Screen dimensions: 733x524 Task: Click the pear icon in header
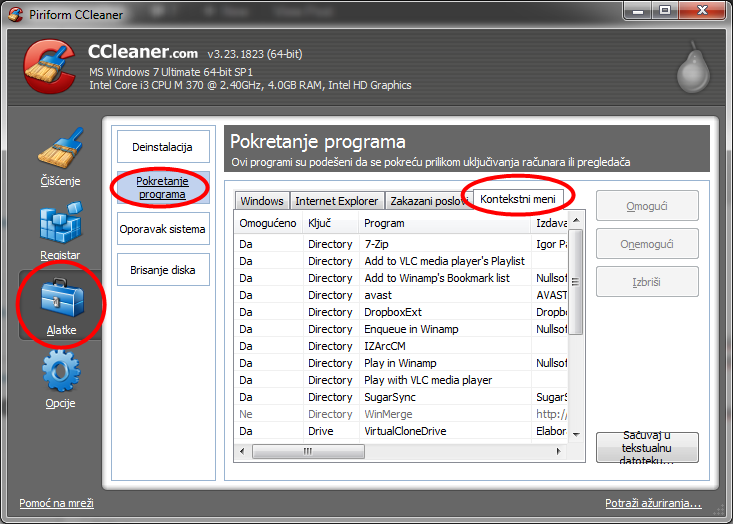tap(694, 67)
